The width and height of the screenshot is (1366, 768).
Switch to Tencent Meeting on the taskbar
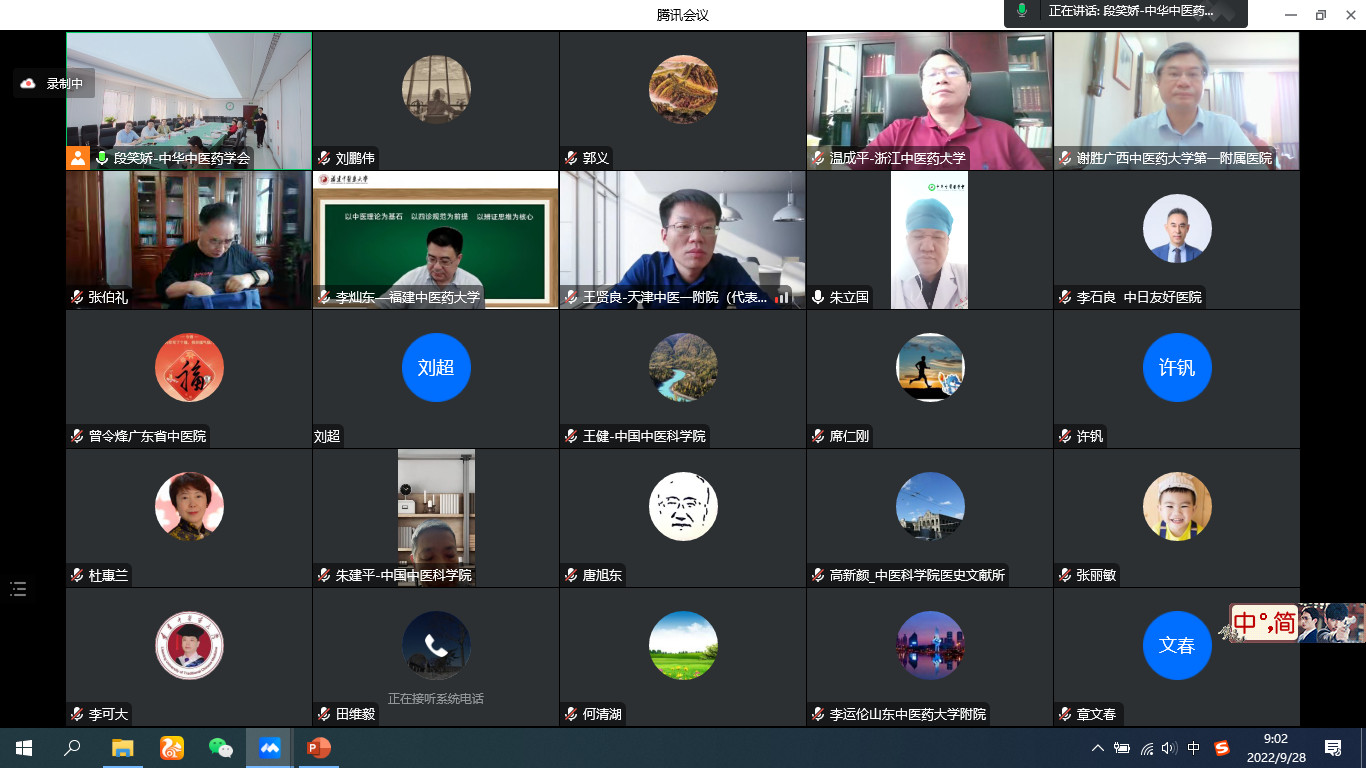[x=269, y=748]
